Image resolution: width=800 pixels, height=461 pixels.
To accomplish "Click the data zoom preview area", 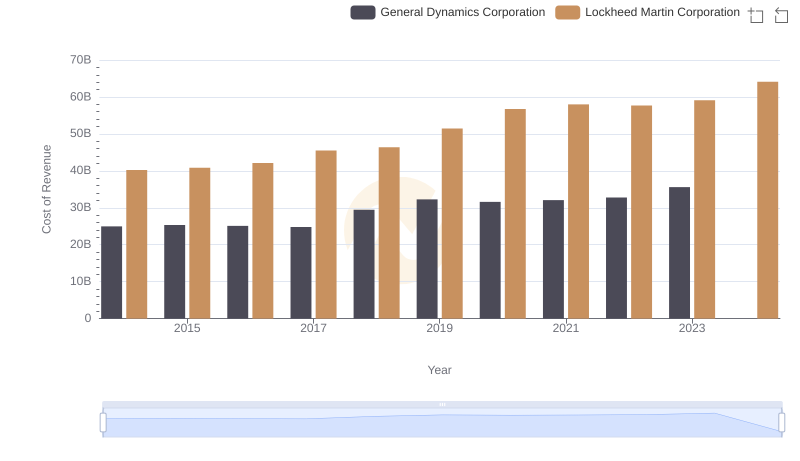I will point(442,423).
